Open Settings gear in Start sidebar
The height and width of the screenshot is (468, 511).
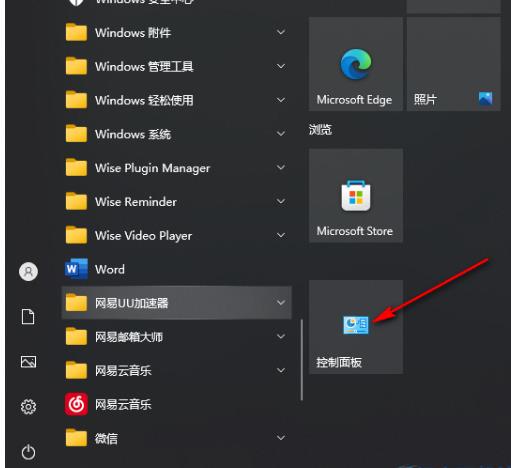coord(28,407)
